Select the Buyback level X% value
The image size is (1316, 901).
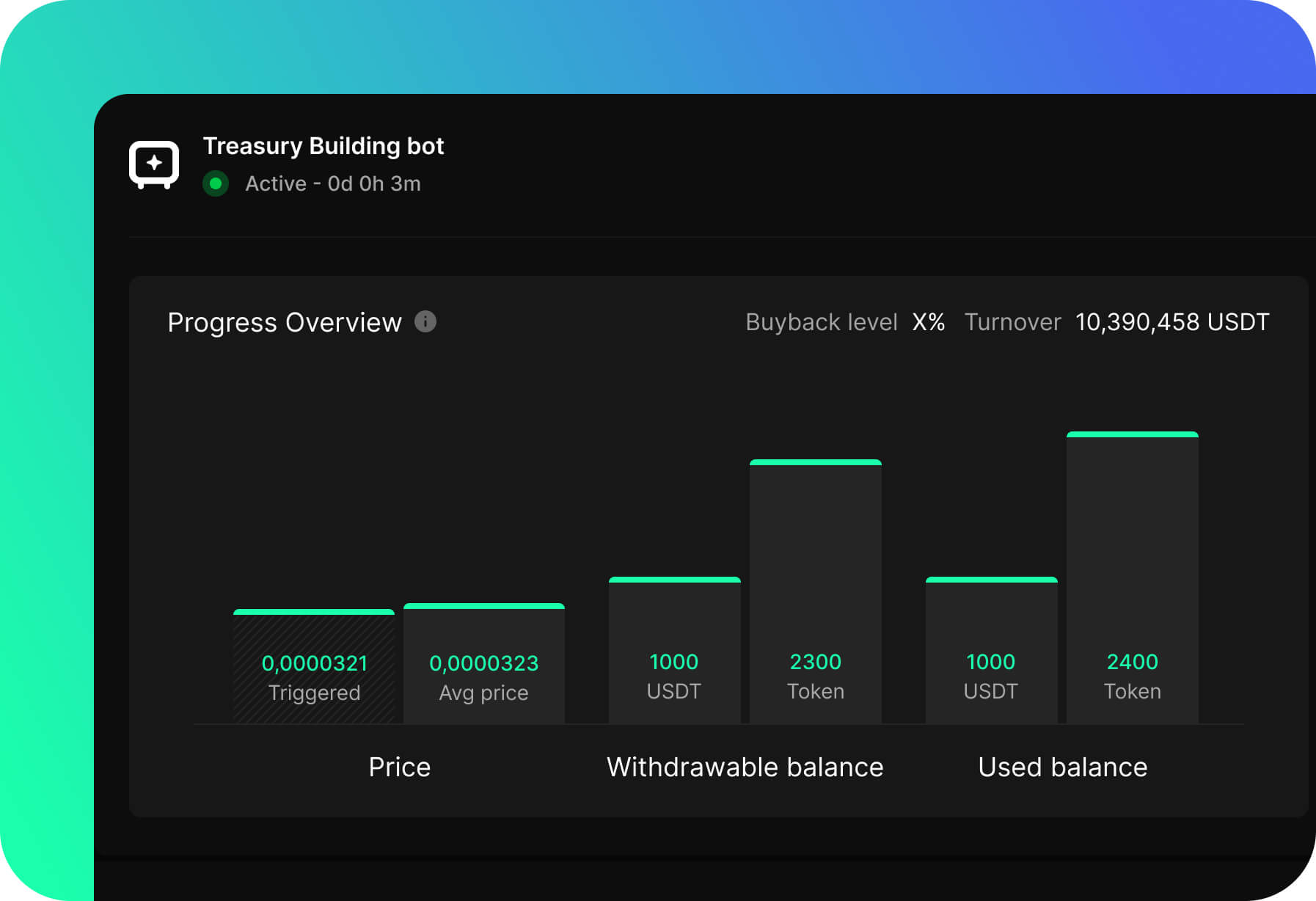(x=928, y=322)
